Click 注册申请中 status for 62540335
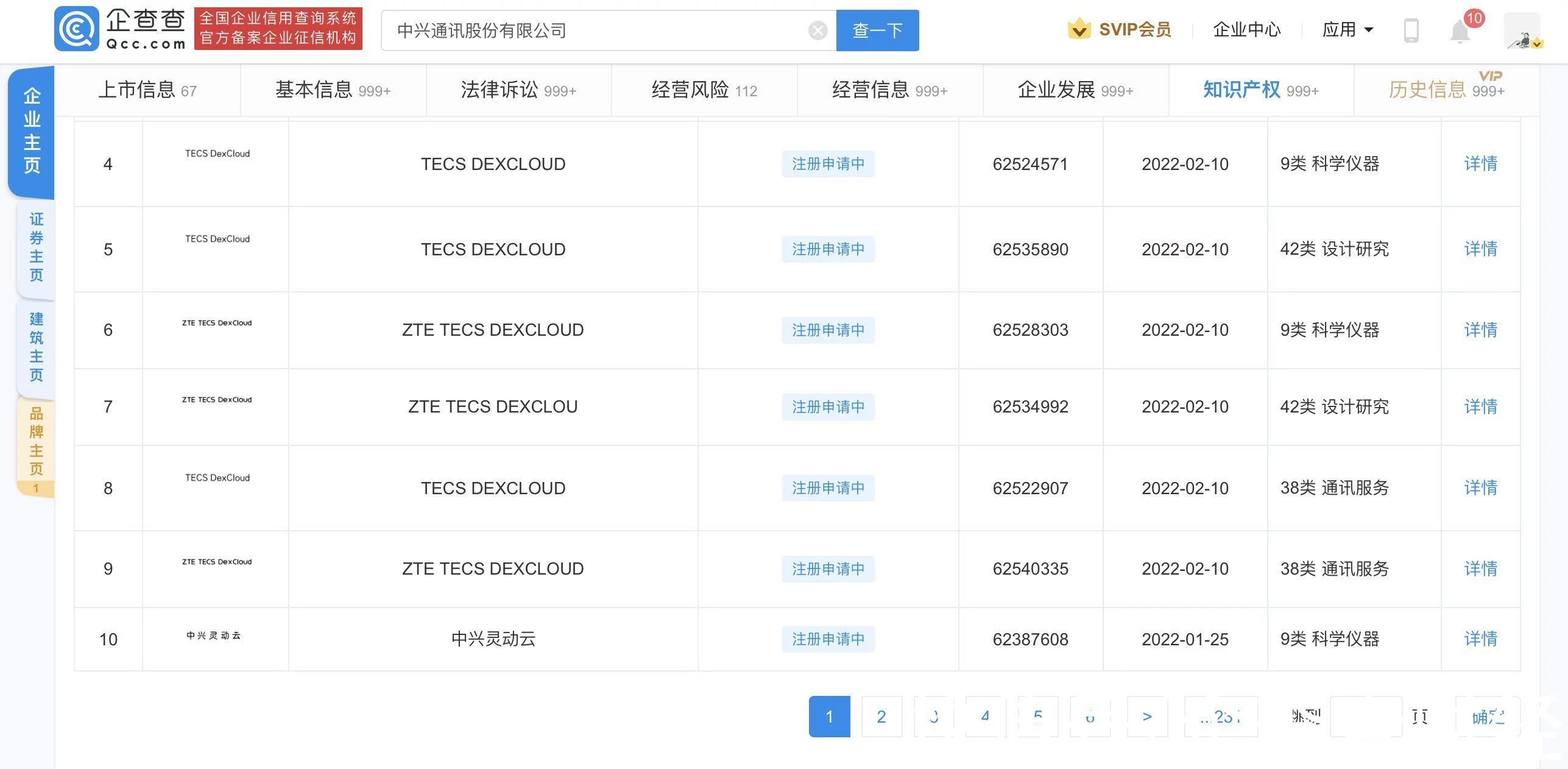Viewport: 1568px width, 769px height. (x=828, y=569)
